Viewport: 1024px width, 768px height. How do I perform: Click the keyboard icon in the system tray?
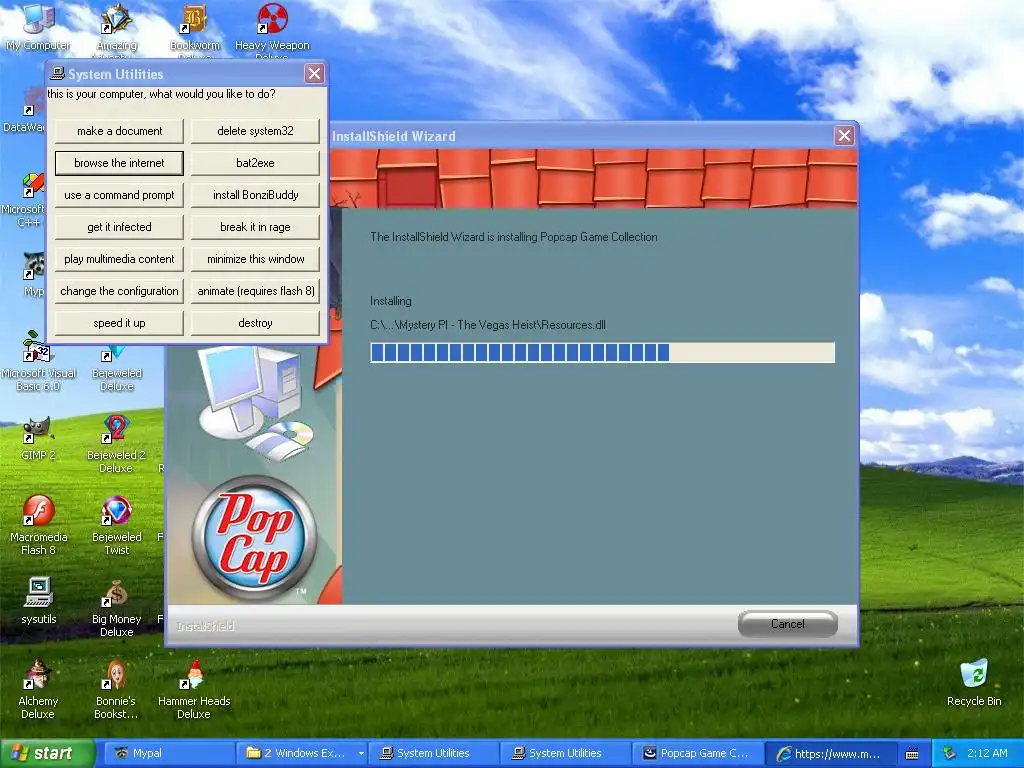(x=912, y=754)
